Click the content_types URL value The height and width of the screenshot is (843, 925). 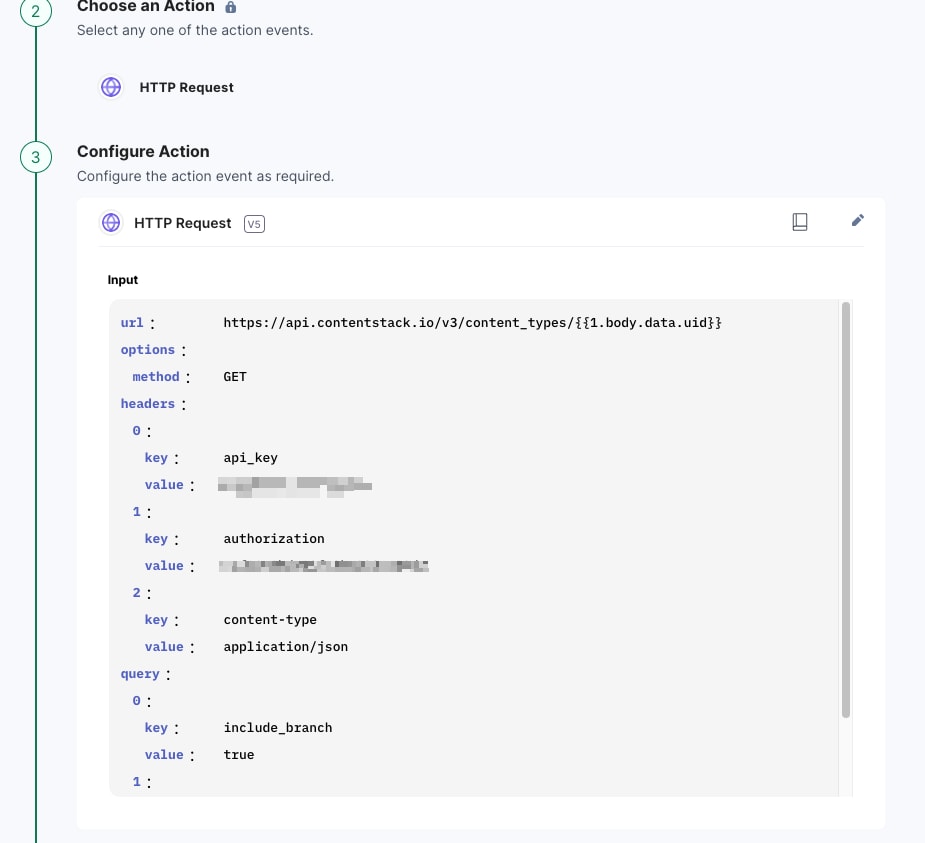[x=472, y=323]
